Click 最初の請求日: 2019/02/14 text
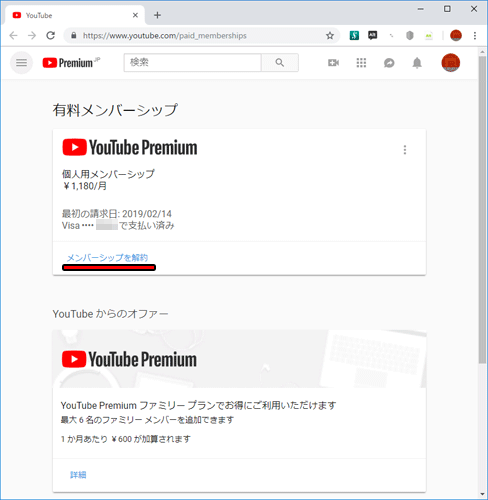The width and height of the screenshot is (488, 500). point(117,214)
